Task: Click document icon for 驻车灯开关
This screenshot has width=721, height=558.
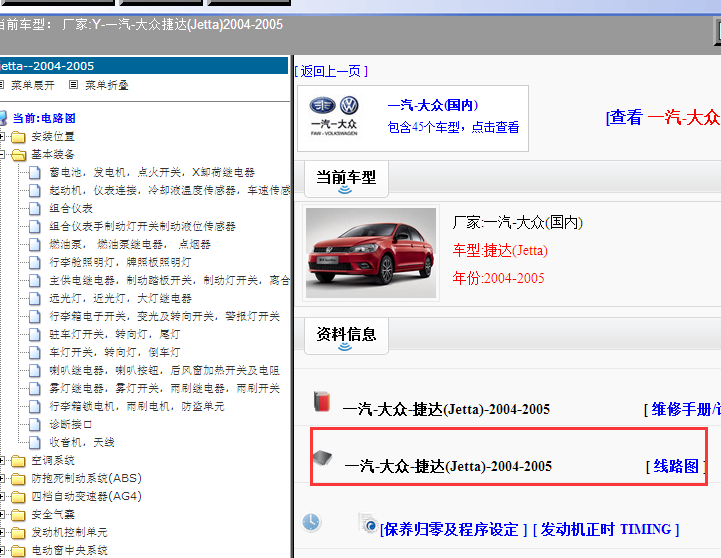Action: tap(35, 335)
